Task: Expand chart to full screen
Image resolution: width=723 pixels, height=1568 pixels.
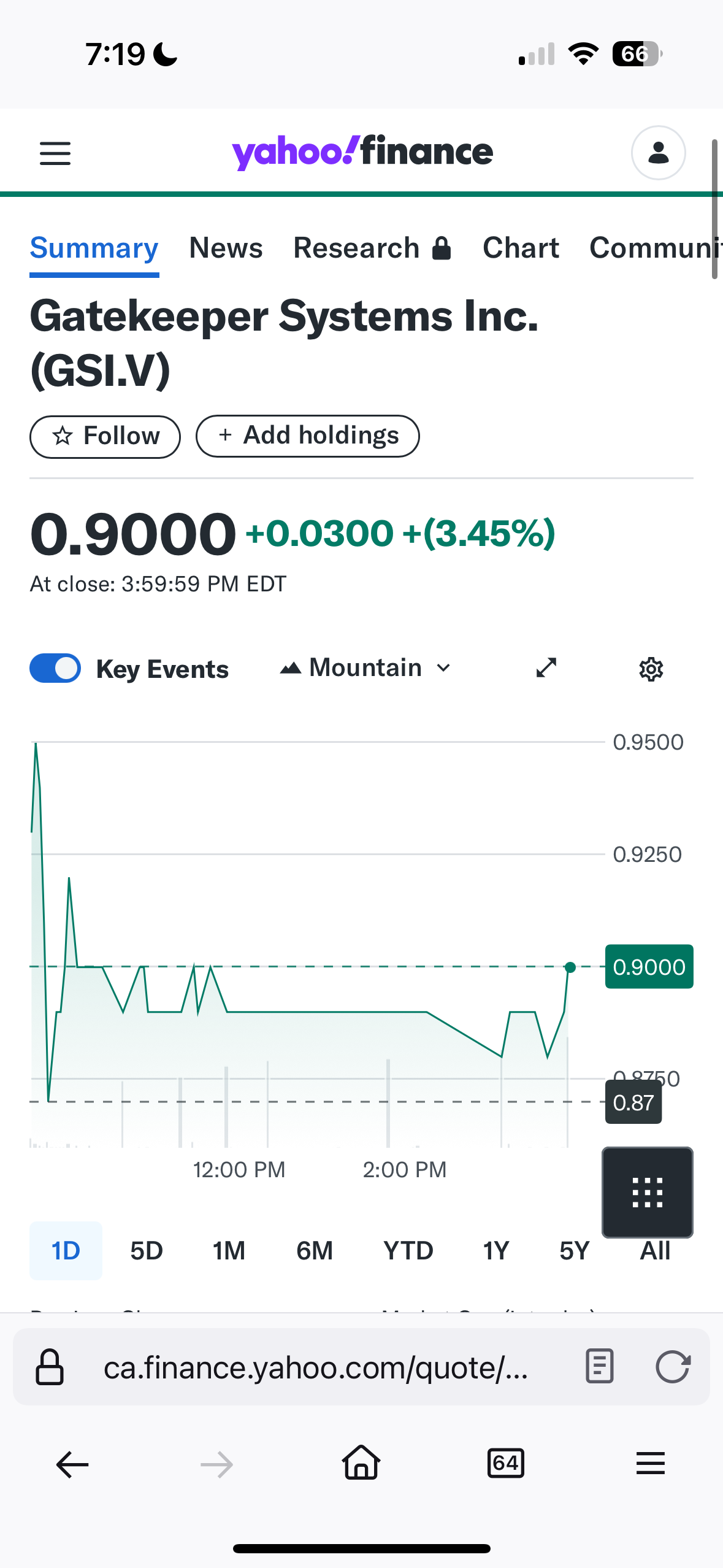Action: point(546,668)
